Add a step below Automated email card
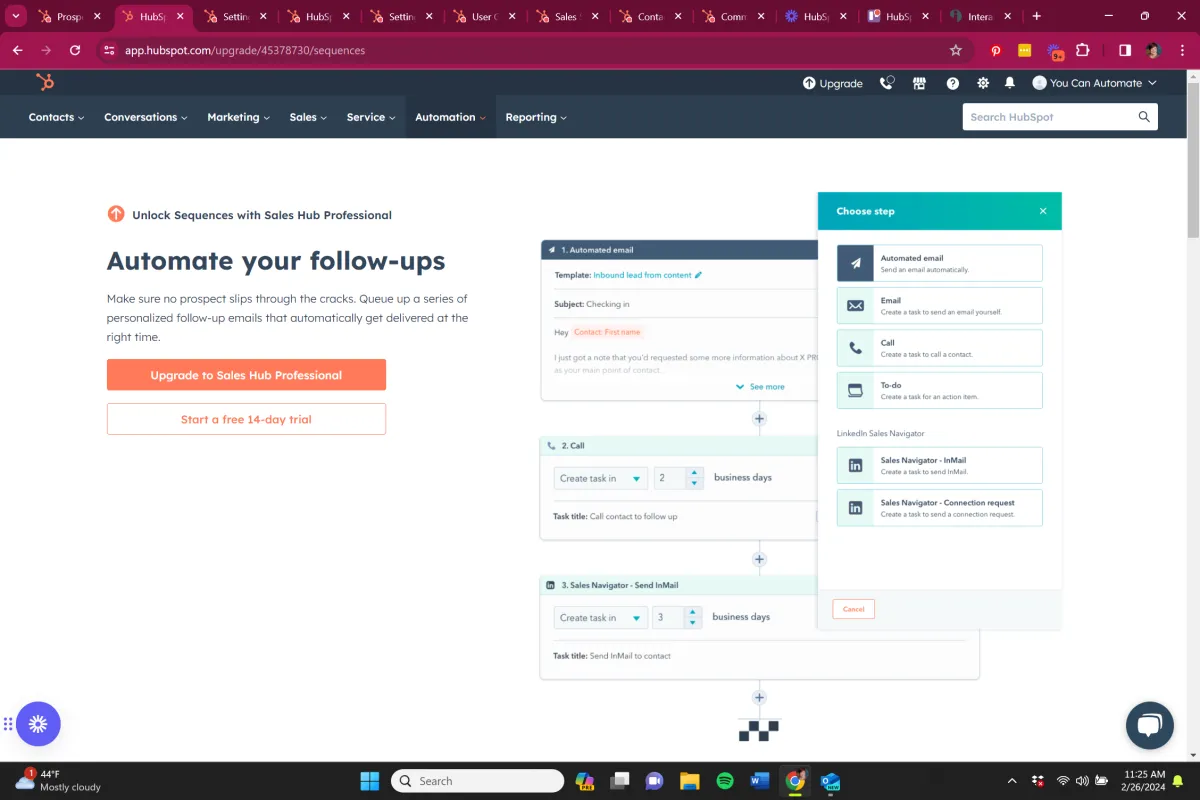 759,419
